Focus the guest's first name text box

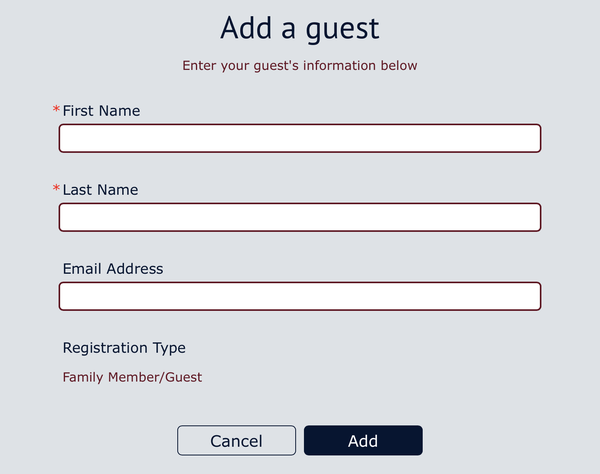click(x=300, y=138)
